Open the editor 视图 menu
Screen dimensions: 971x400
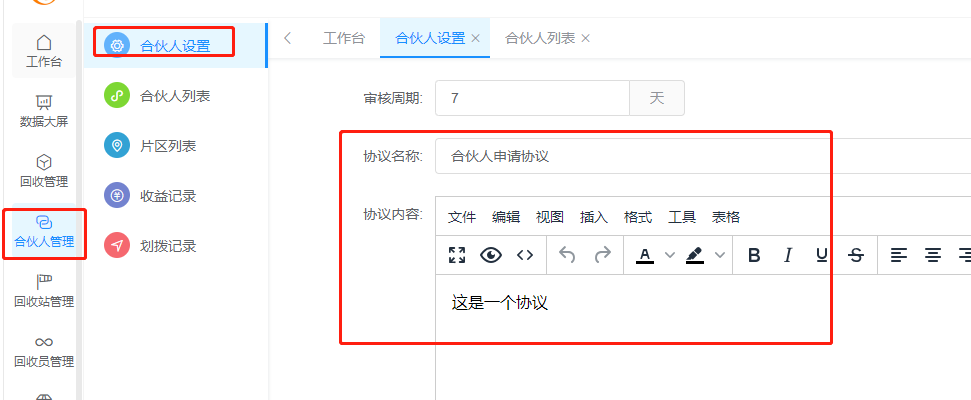tap(550, 217)
